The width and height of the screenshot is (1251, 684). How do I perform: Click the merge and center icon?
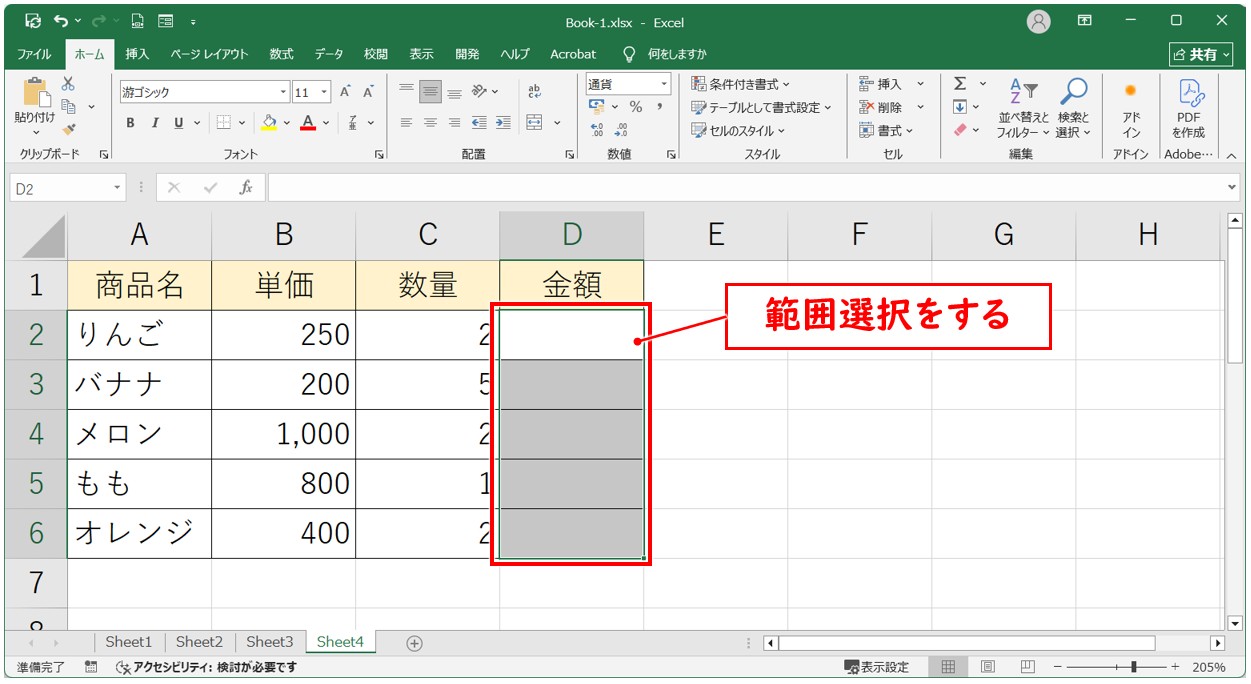pyautogui.click(x=534, y=123)
